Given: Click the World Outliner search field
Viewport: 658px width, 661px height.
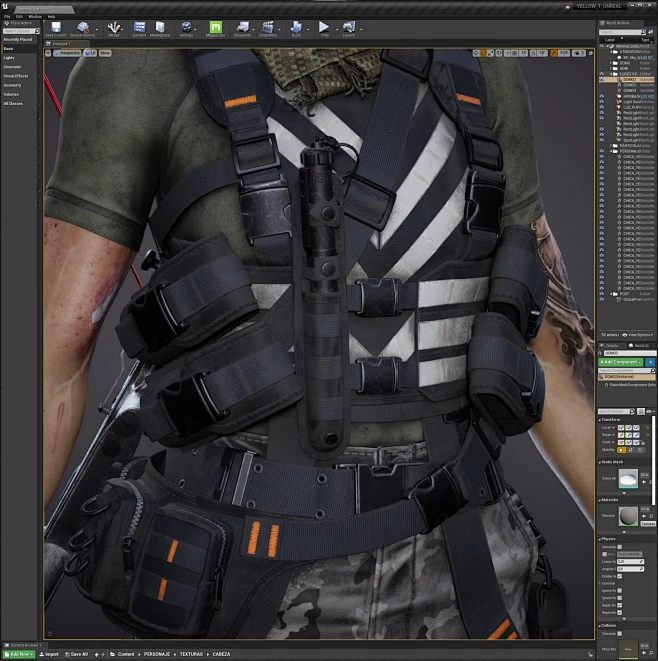Looking at the screenshot, I should point(622,32).
